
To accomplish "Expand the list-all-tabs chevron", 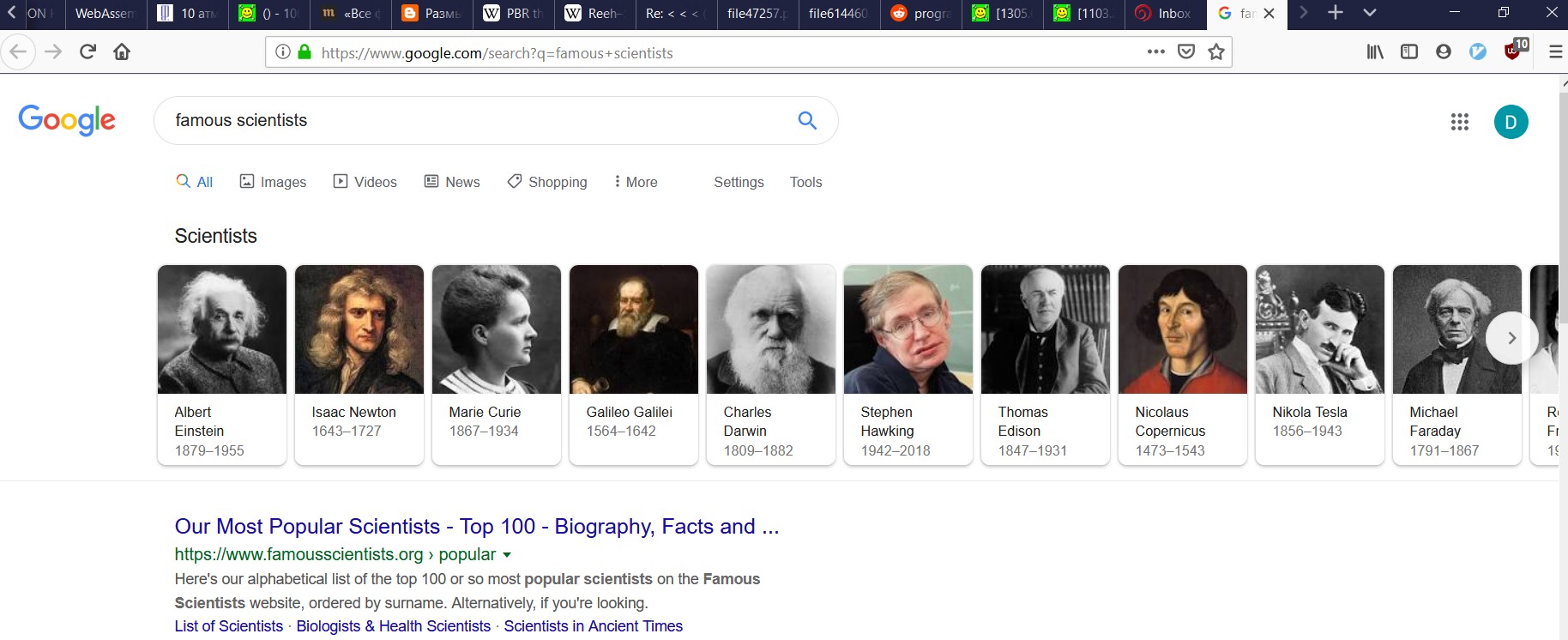I will [1370, 13].
